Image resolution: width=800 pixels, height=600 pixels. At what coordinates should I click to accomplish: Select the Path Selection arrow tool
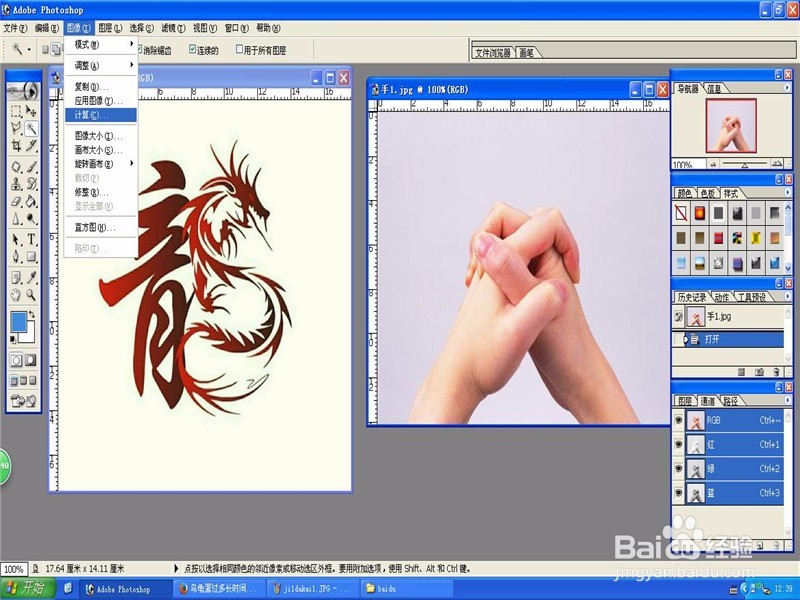pyautogui.click(x=16, y=239)
